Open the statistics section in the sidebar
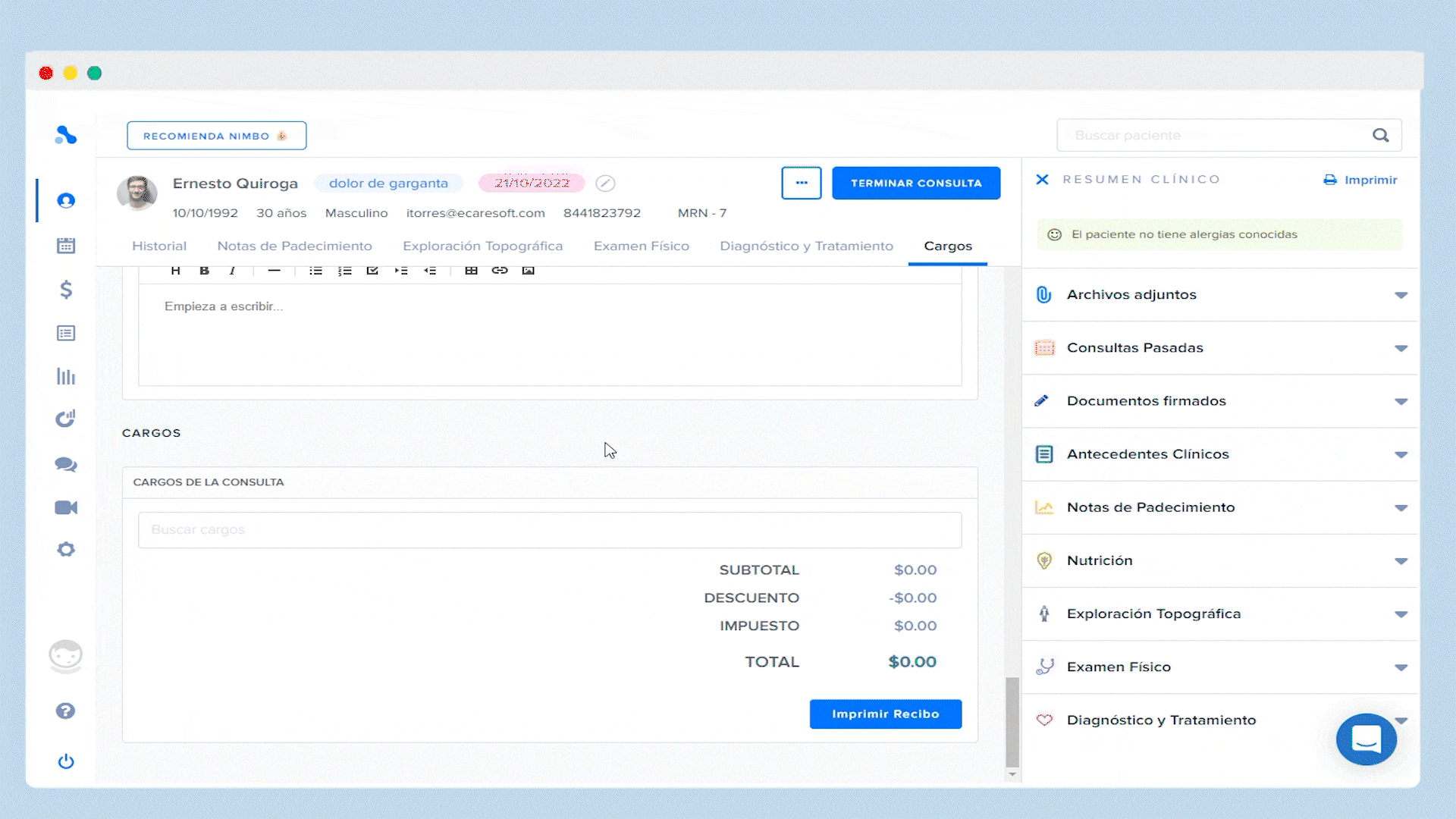This screenshot has height=819, width=1456. (66, 376)
